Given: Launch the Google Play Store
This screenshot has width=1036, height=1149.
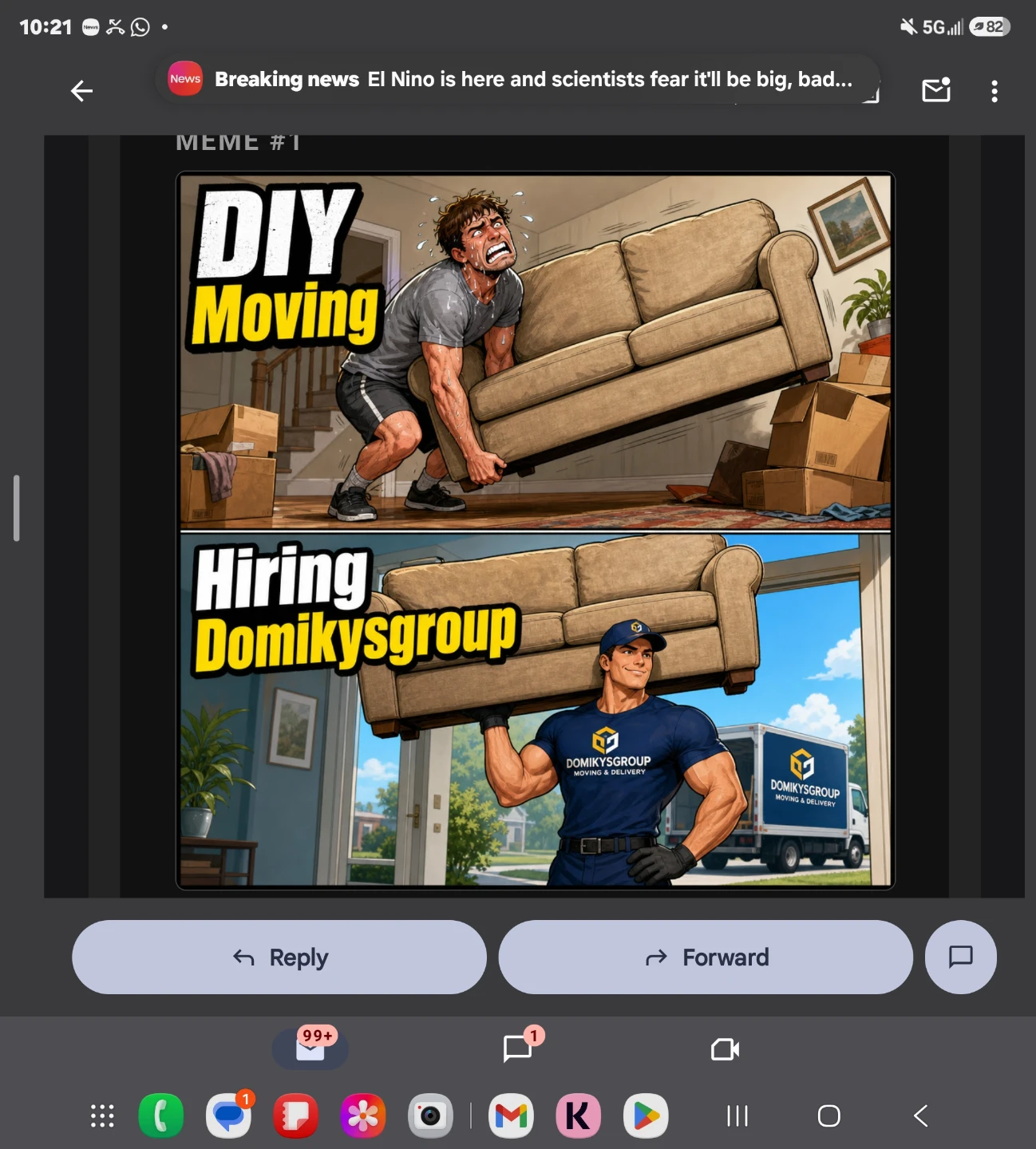Looking at the screenshot, I should (646, 1115).
